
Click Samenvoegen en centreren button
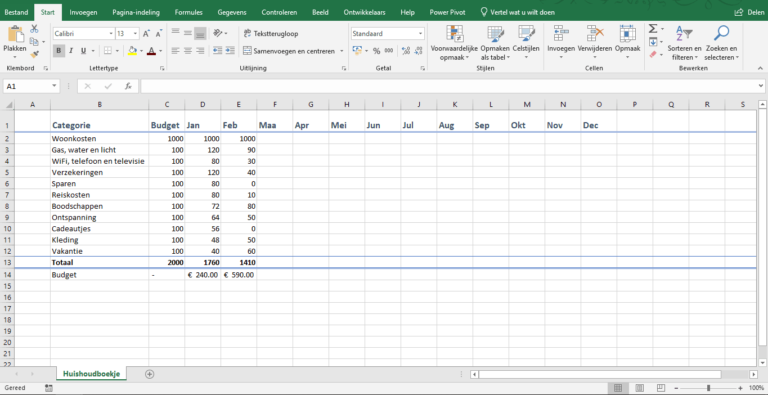[289, 51]
